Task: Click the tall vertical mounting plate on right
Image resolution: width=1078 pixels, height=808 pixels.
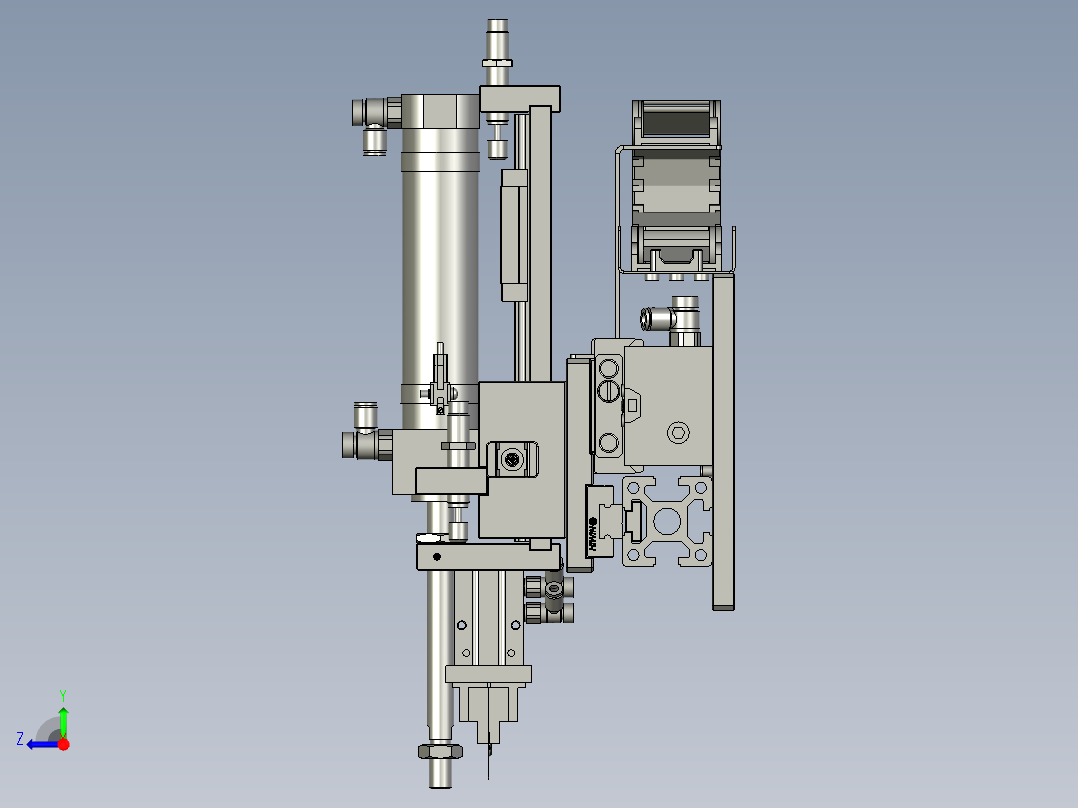Action: (723, 441)
